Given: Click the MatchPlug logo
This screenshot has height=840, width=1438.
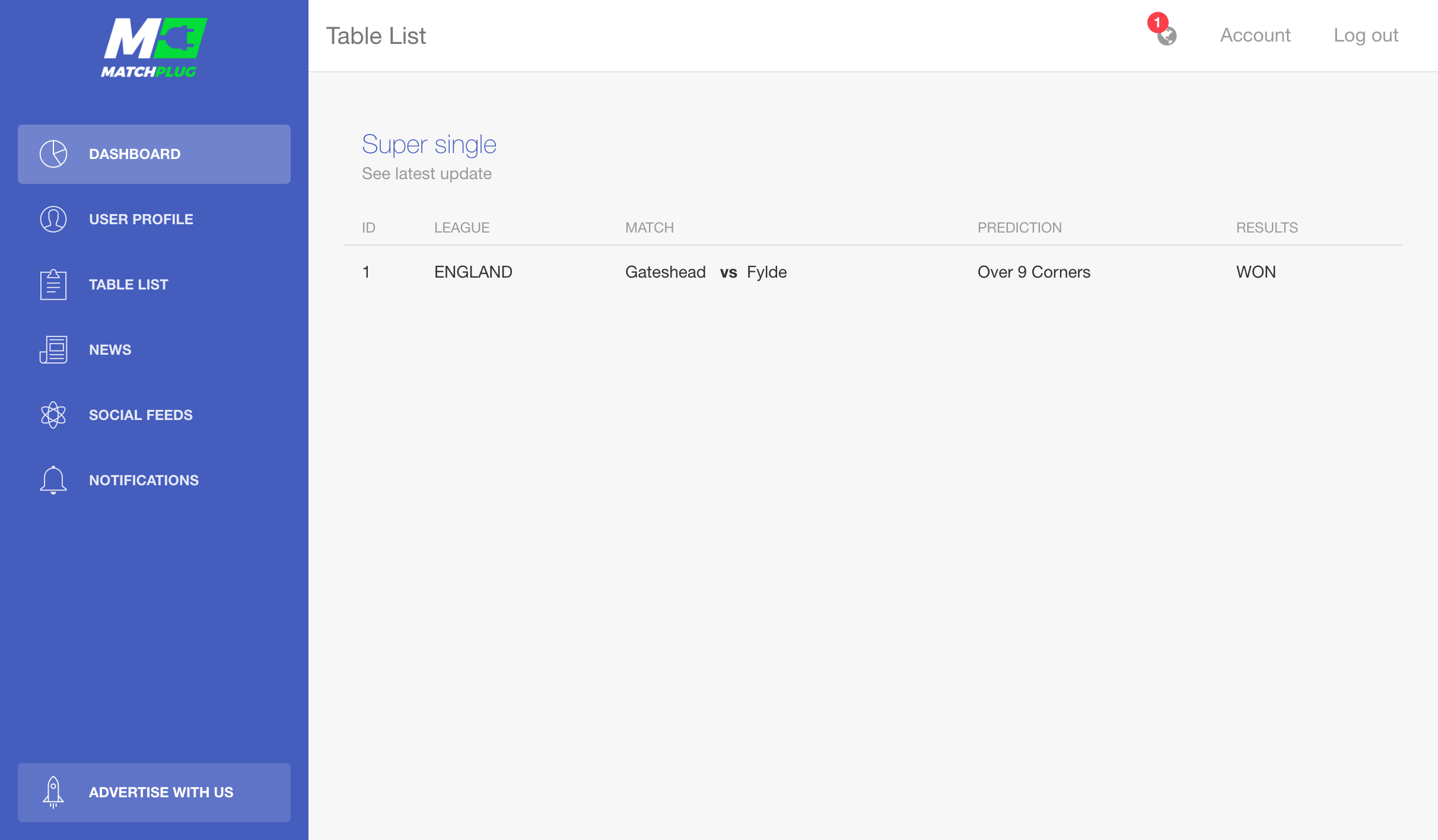Looking at the screenshot, I should [154, 47].
